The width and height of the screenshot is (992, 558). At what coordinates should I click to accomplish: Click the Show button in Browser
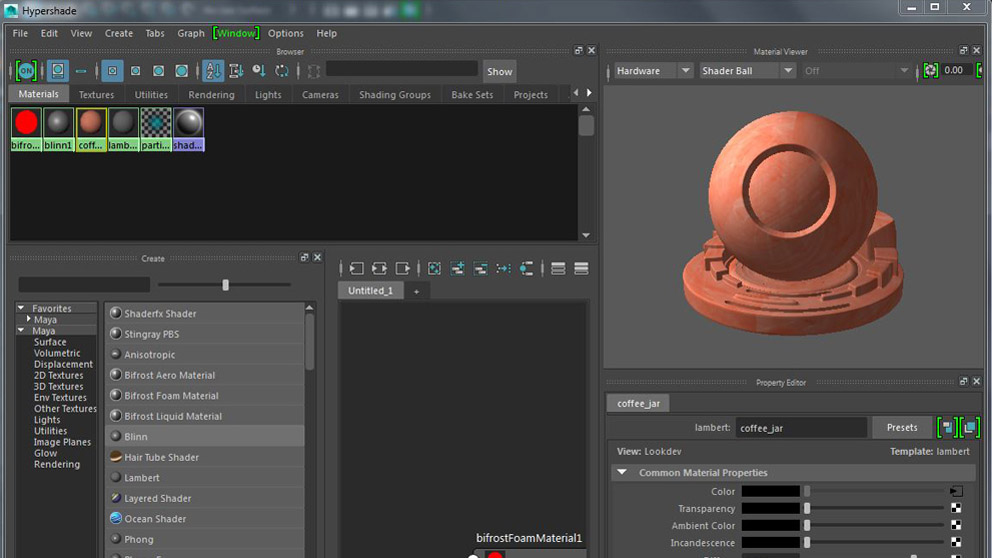coord(499,71)
